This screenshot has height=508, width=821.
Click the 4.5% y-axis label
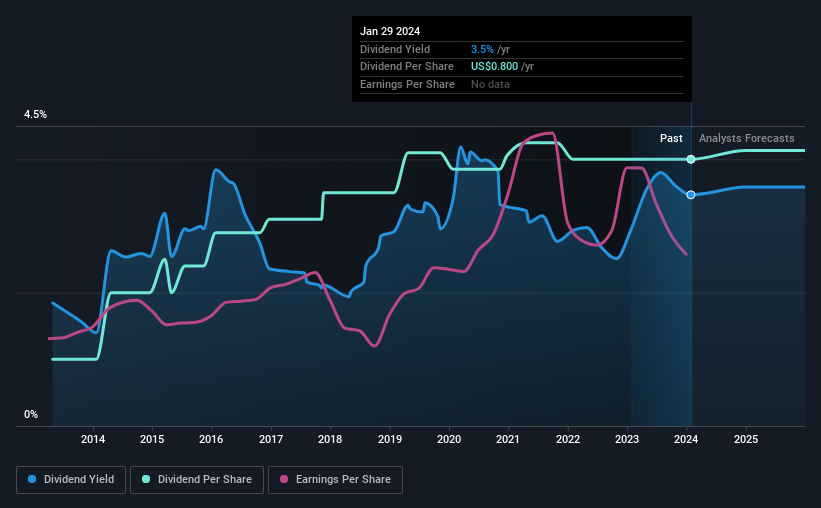[x=35, y=115]
